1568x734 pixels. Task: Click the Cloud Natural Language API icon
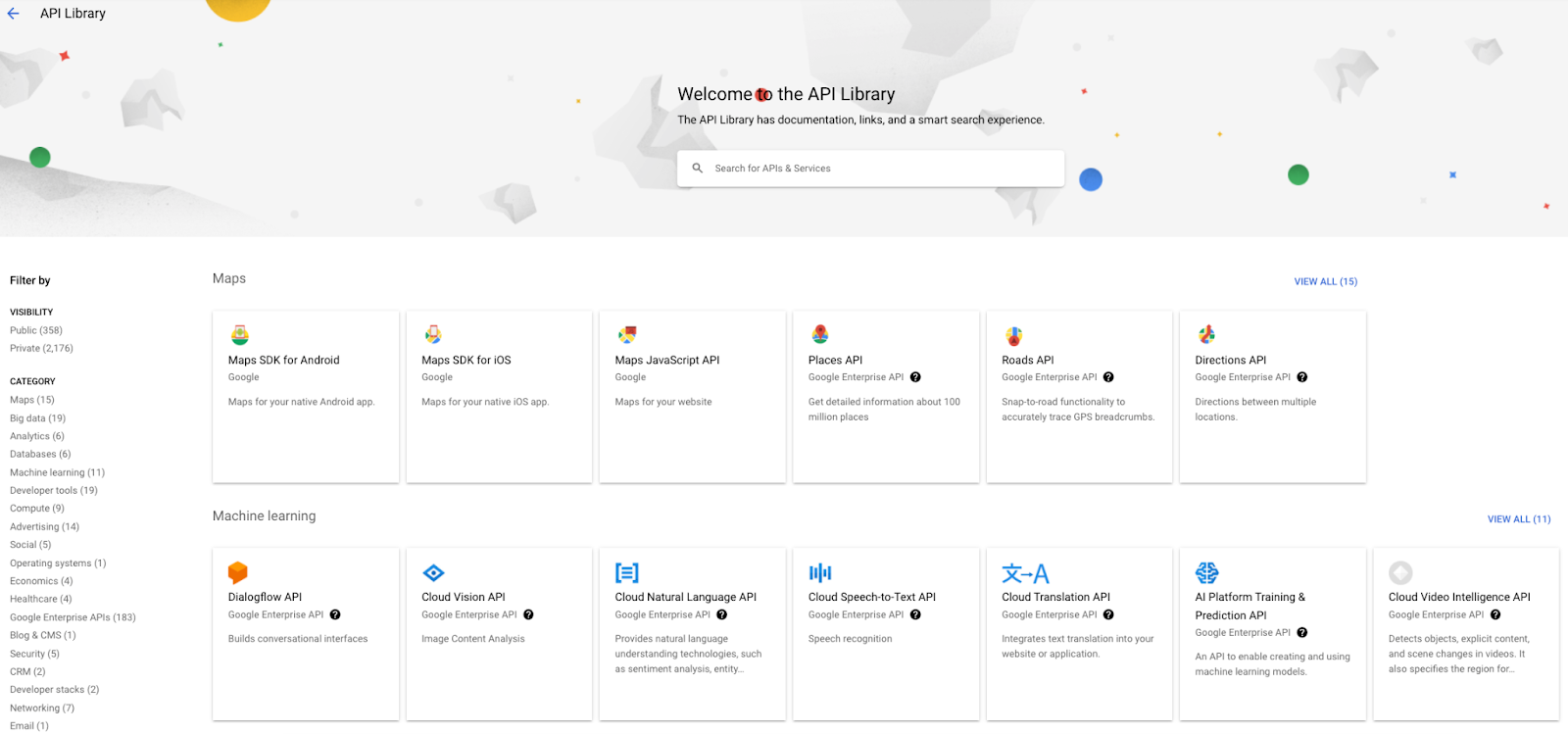point(627,572)
